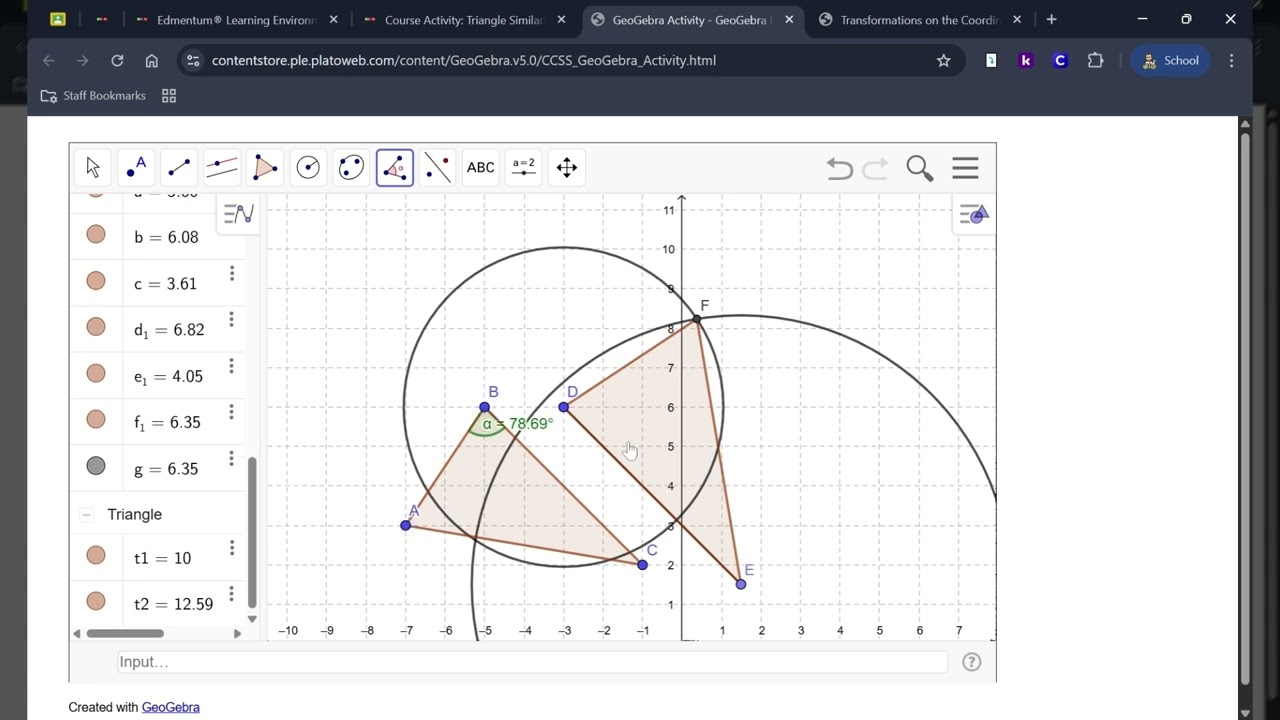Open the Staff Bookmarks folder

tap(93, 96)
